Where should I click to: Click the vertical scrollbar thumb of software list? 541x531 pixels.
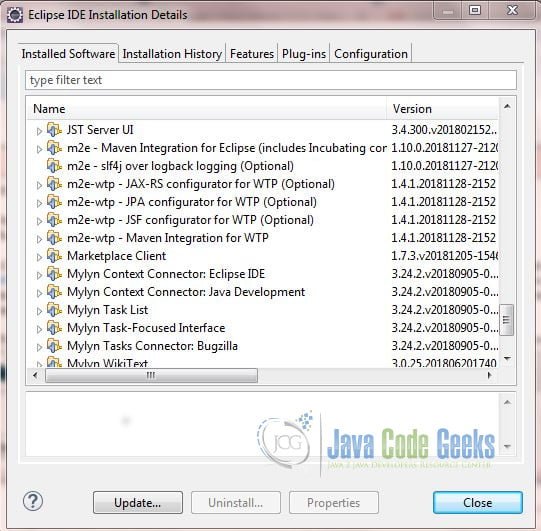506,319
